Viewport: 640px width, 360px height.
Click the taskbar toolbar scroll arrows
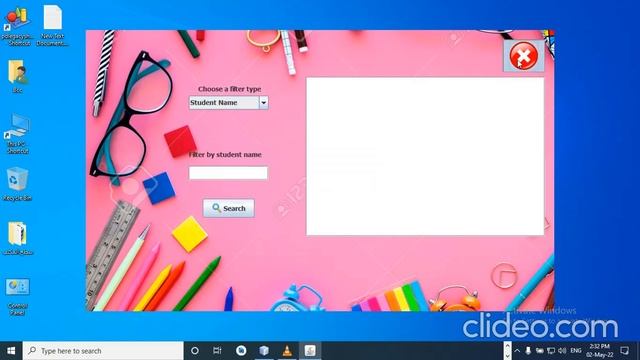[507, 351]
